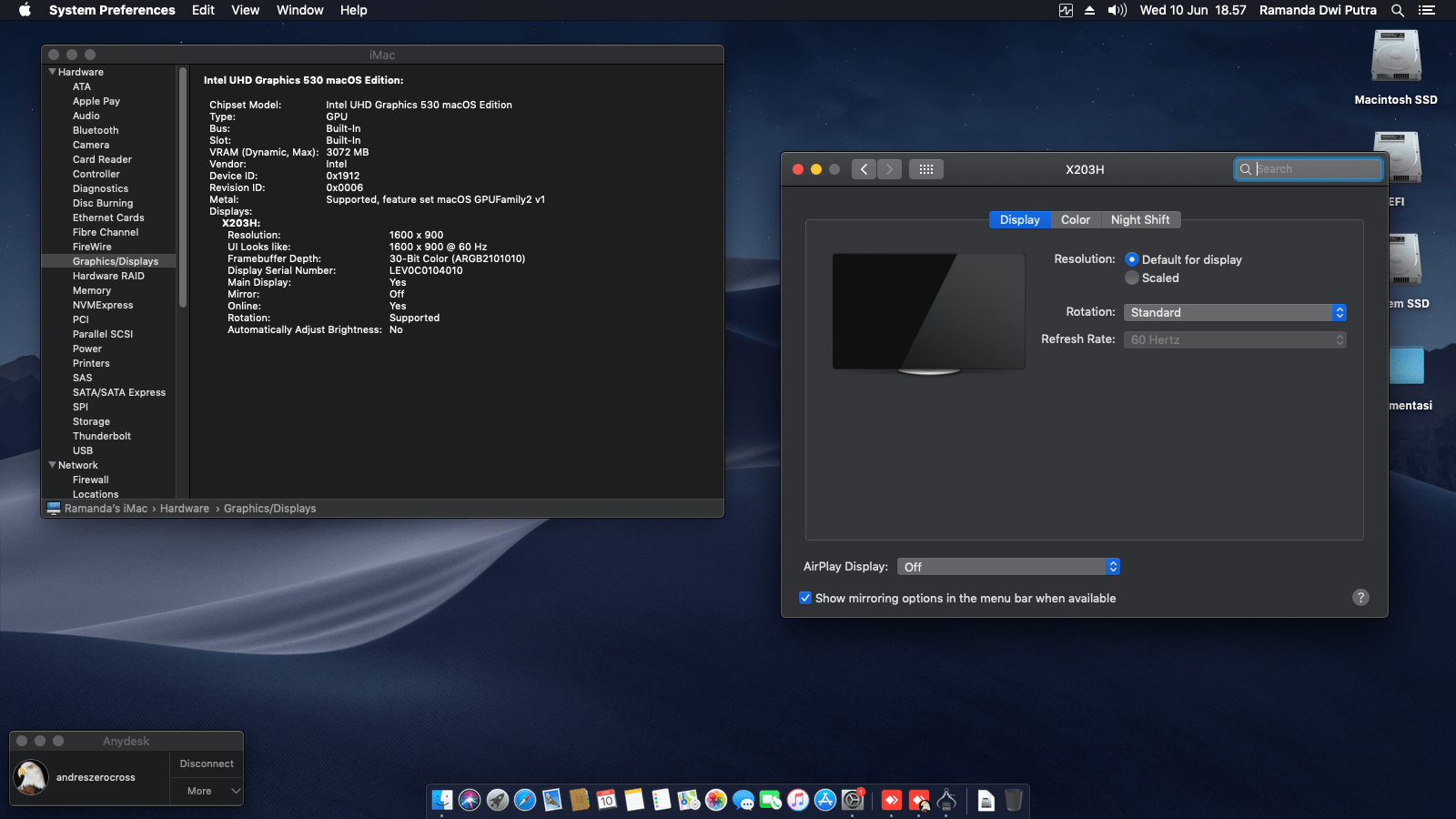Open the Rotation dropdown
Image resolution: width=1456 pixels, height=819 pixels.
tap(1234, 312)
